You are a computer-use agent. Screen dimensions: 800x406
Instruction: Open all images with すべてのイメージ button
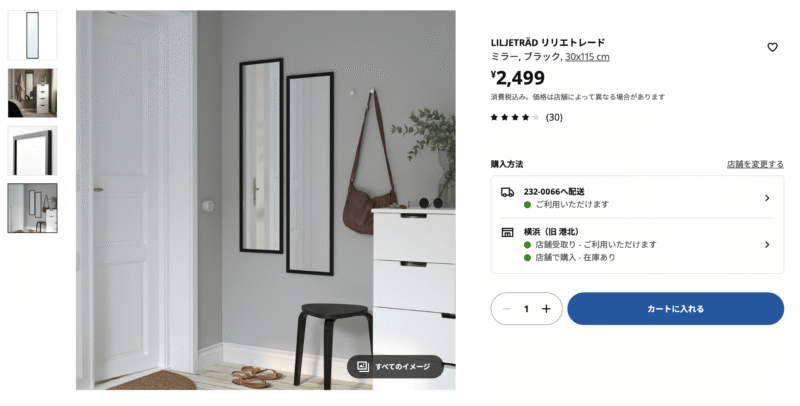pyautogui.click(x=395, y=366)
